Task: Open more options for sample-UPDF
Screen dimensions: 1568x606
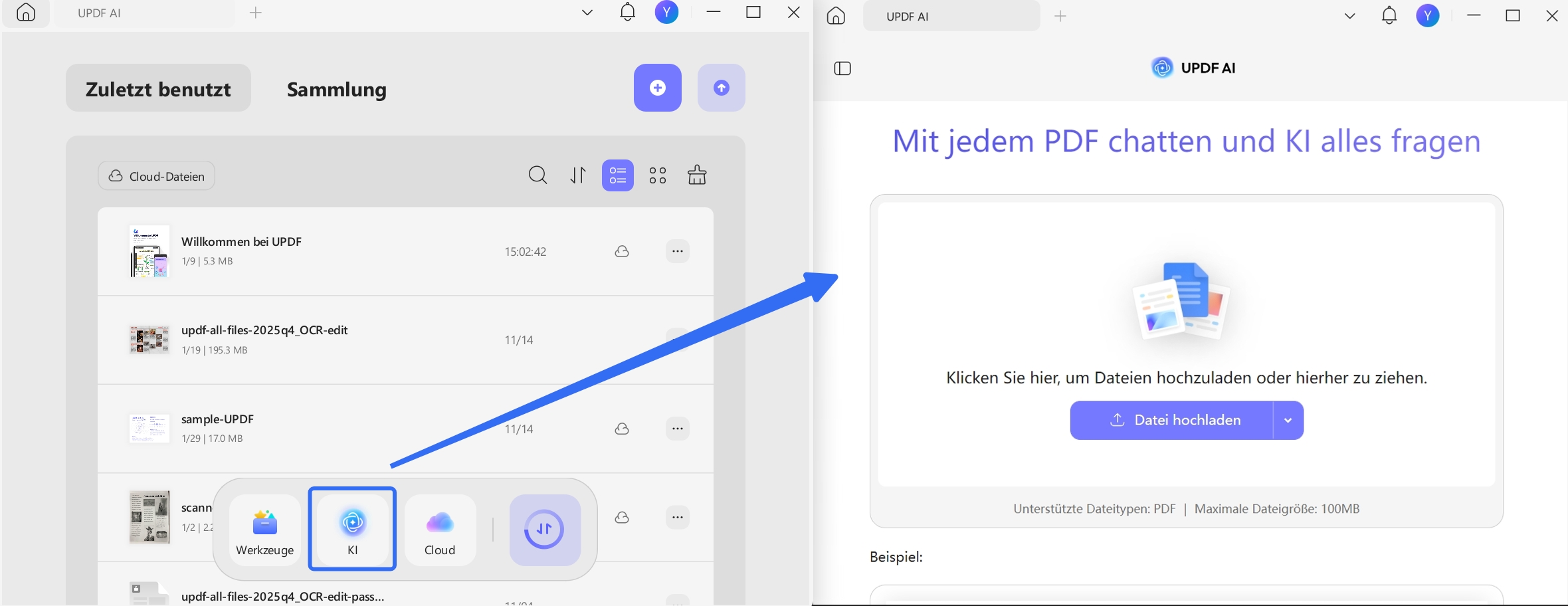Action: click(678, 429)
